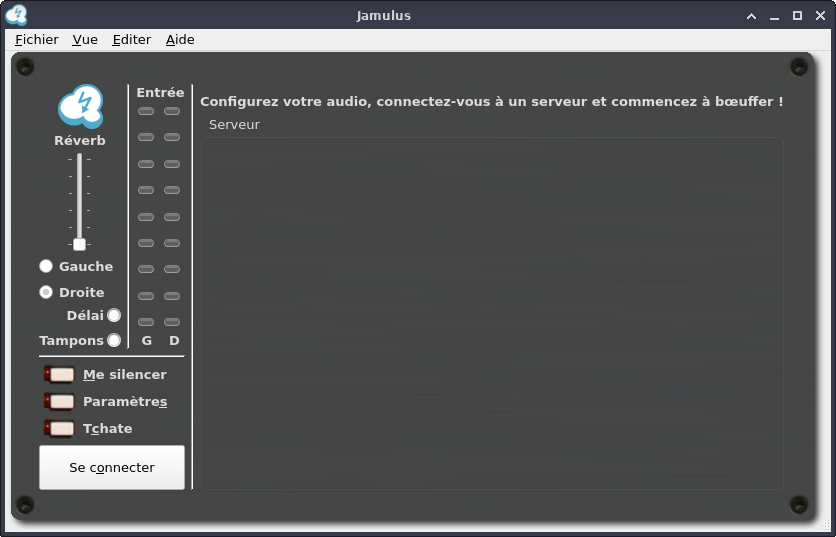This screenshot has width=836, height=537.
Task: Toggle the Me silencer switch
Action: 59,375
